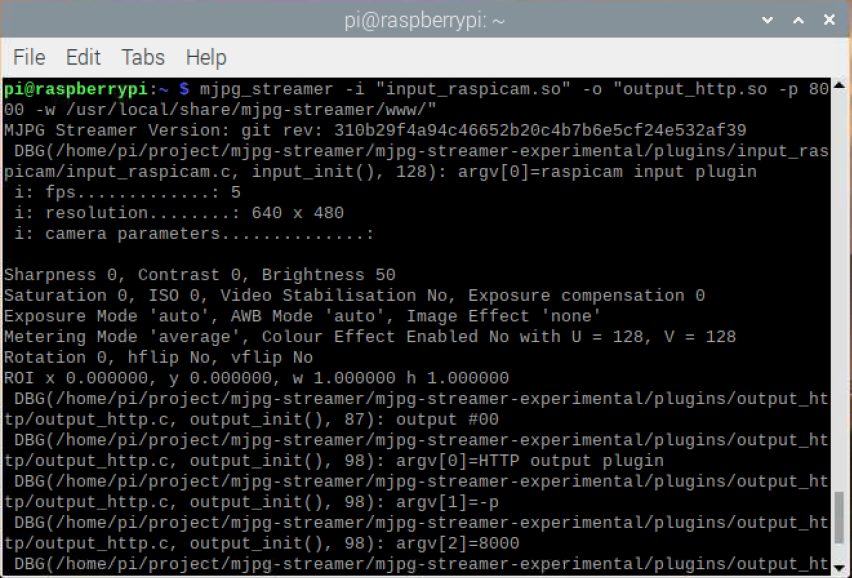Click Image Effect 'none' text

pos(504,316)
